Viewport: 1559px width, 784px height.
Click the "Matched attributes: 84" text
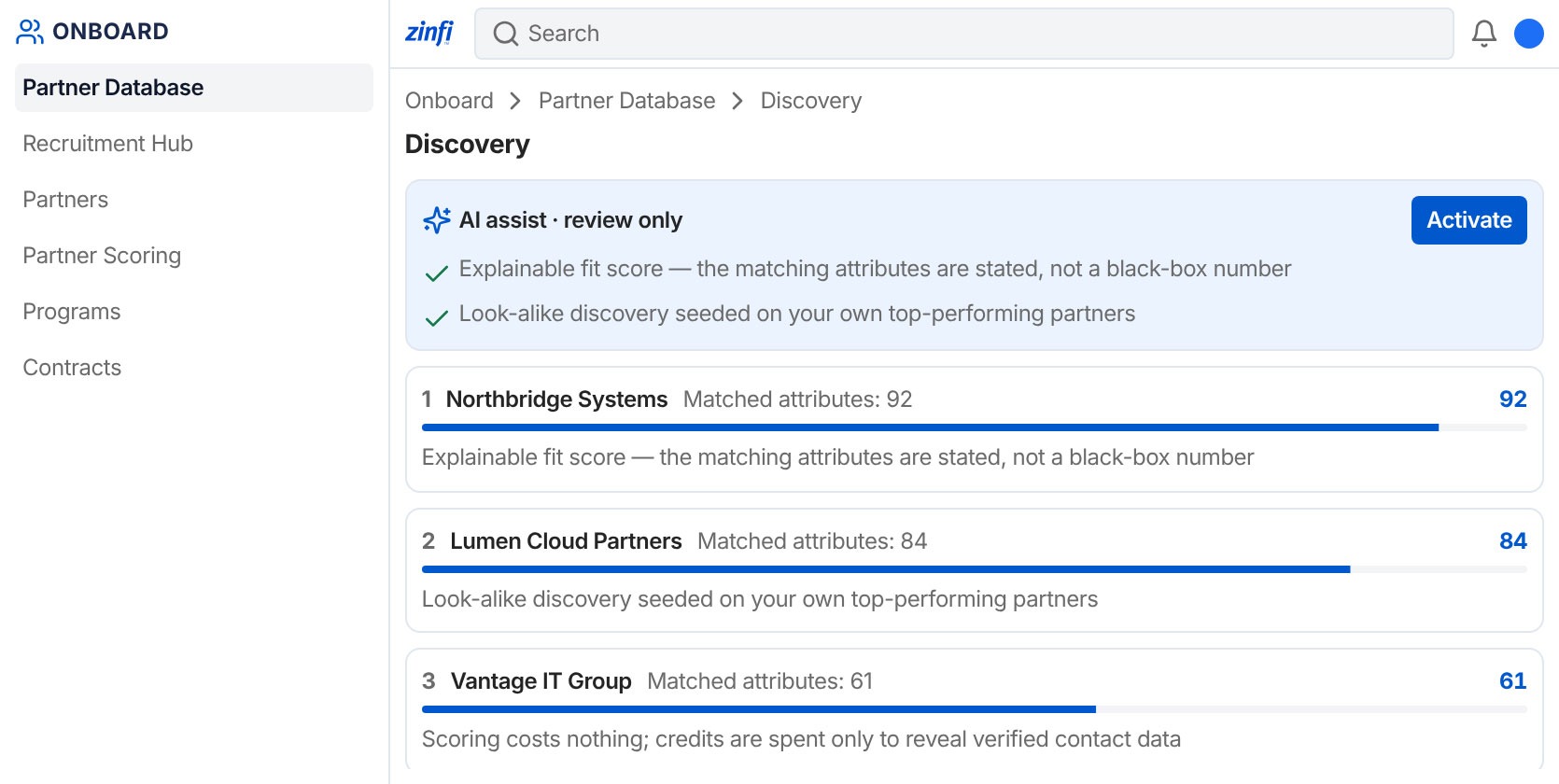pos(812,541)
